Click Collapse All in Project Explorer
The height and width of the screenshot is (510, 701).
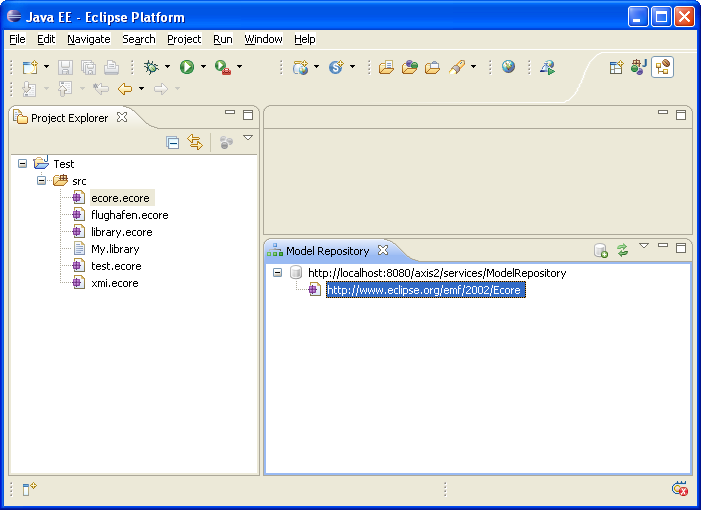coord(173,142)
